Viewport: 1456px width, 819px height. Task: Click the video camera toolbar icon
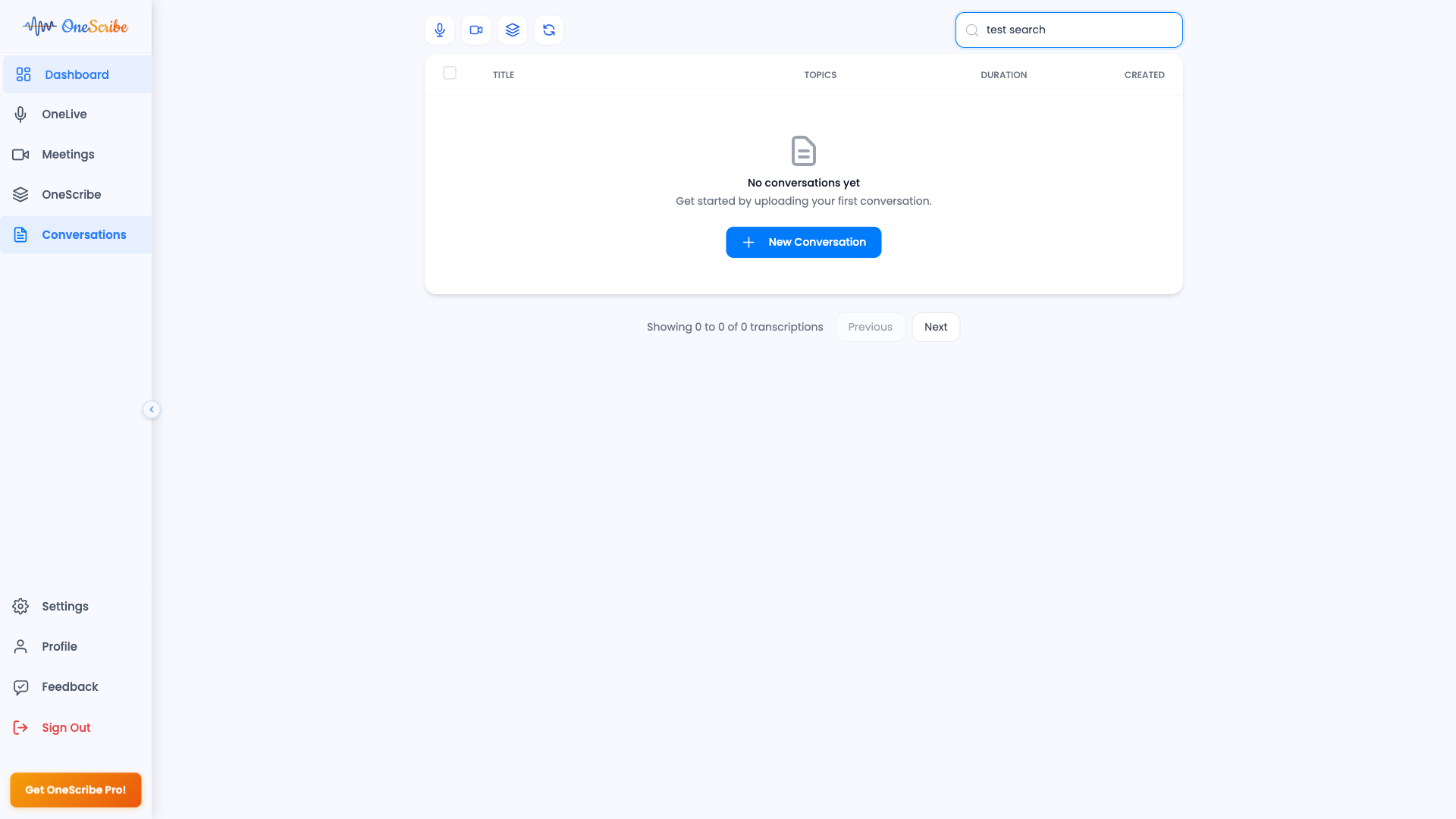476,30
